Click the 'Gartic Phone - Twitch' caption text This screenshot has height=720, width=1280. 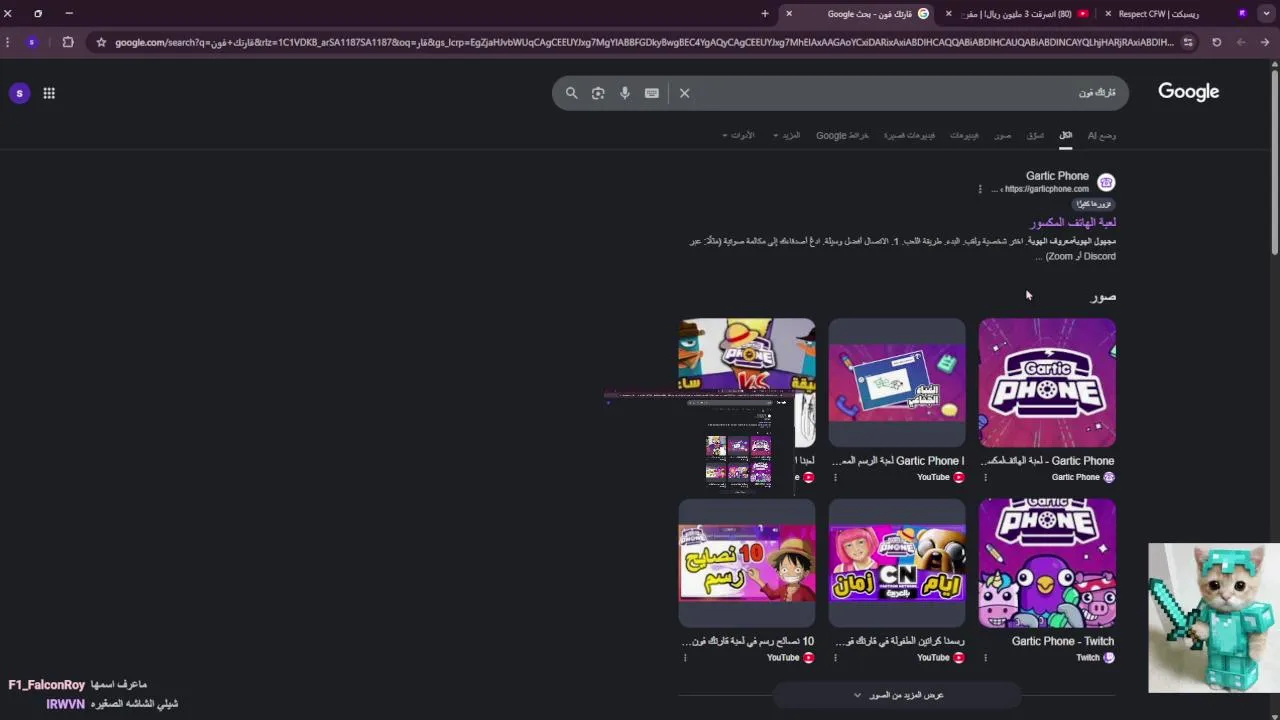pyautogui.click(x=1063, y=641)
